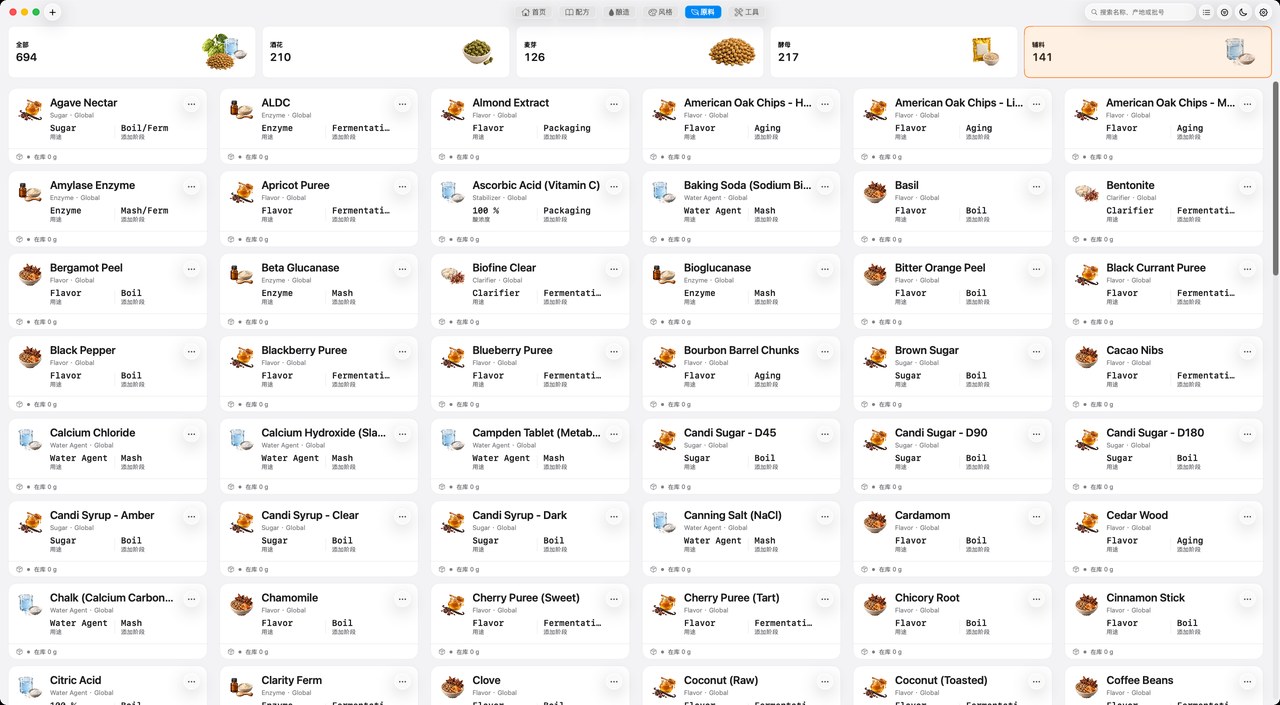Viewport: 1280px width, 705px height.
Task: Show all 694 ingredients (全部)
Action: pos(132,52)
